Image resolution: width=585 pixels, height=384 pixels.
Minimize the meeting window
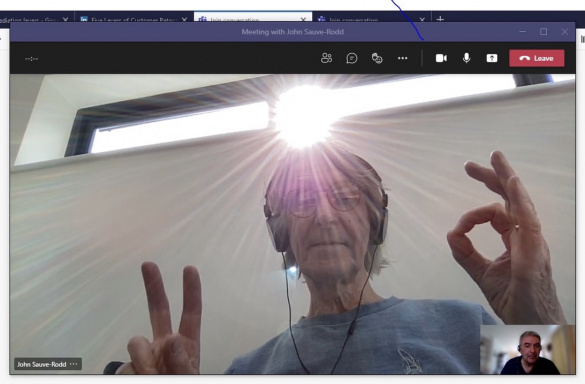(523, 32)
